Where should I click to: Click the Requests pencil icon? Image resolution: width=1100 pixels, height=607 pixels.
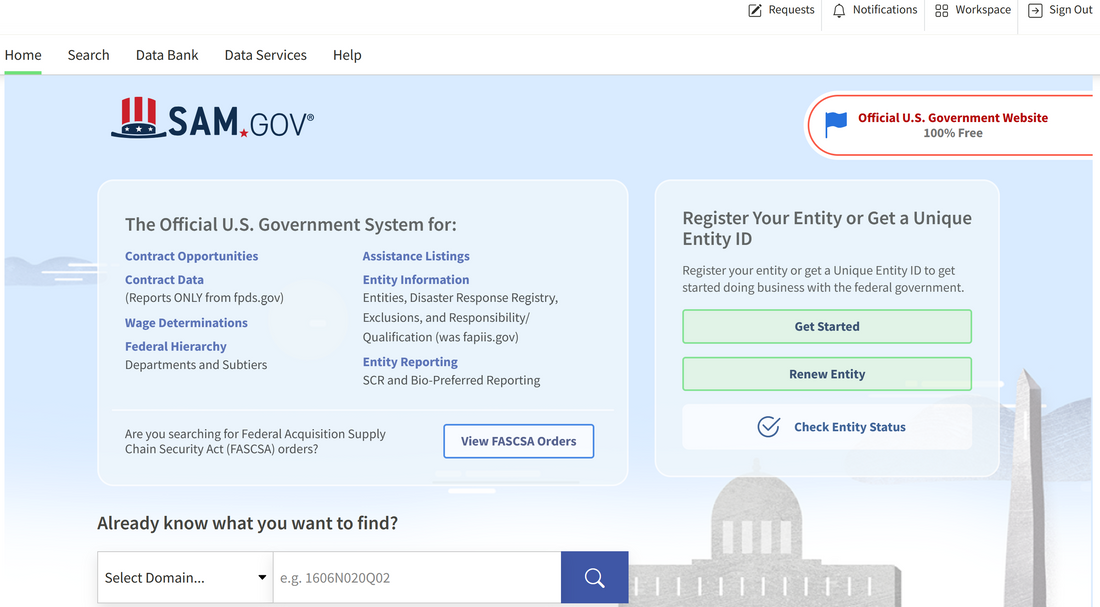[x=755, y=11]
